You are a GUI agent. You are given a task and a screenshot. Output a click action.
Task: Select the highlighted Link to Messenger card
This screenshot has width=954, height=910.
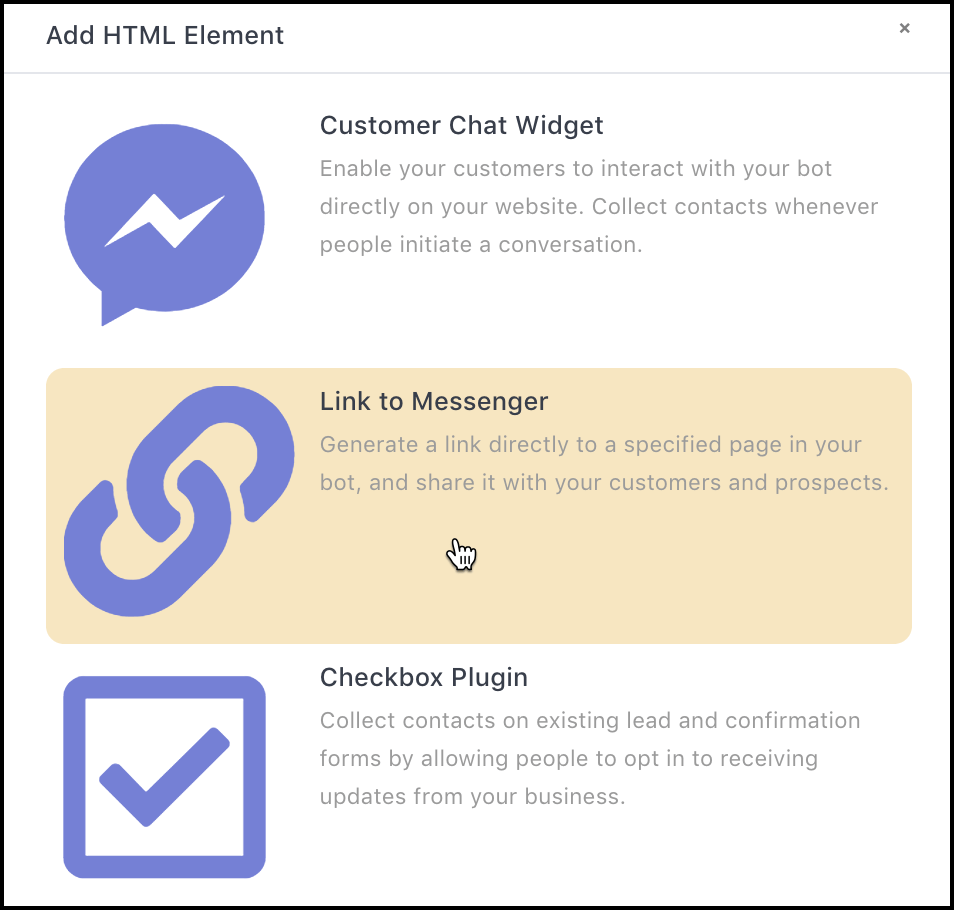(x=479, y=506)
